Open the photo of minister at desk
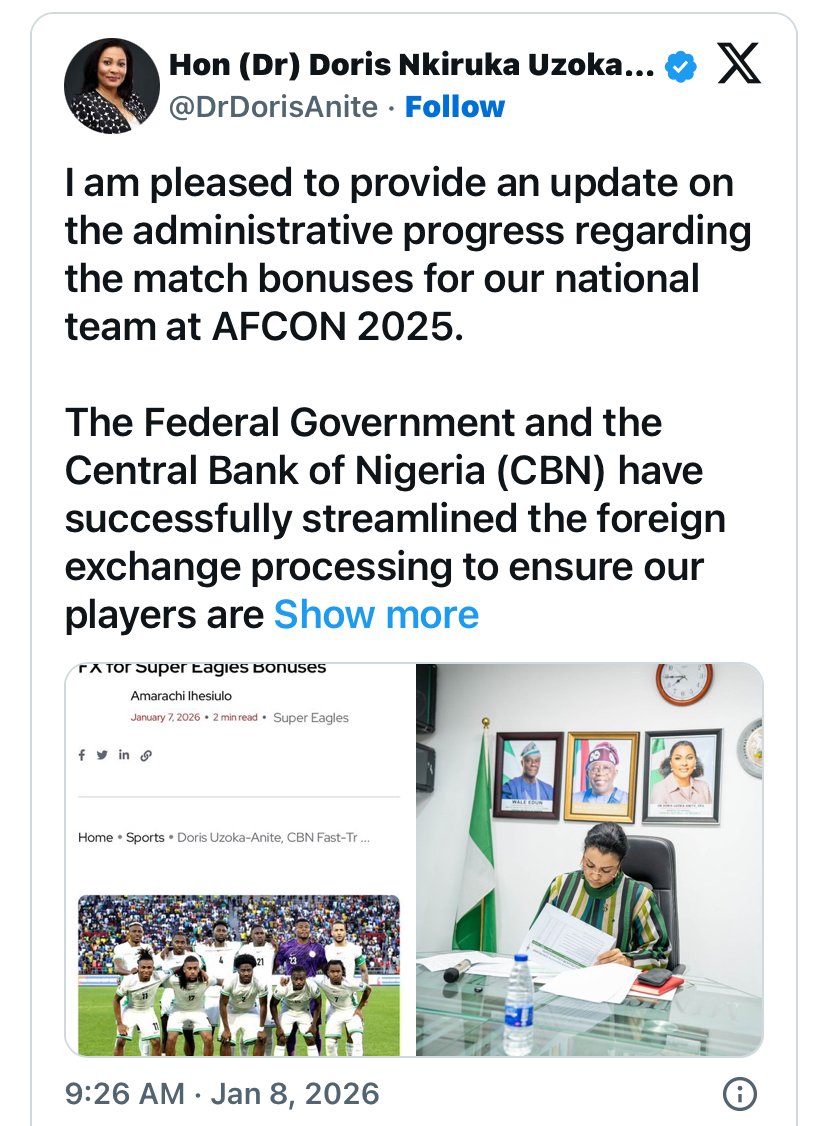The width and height of the screenshot is (828, 1126). [x=589, y=858]
